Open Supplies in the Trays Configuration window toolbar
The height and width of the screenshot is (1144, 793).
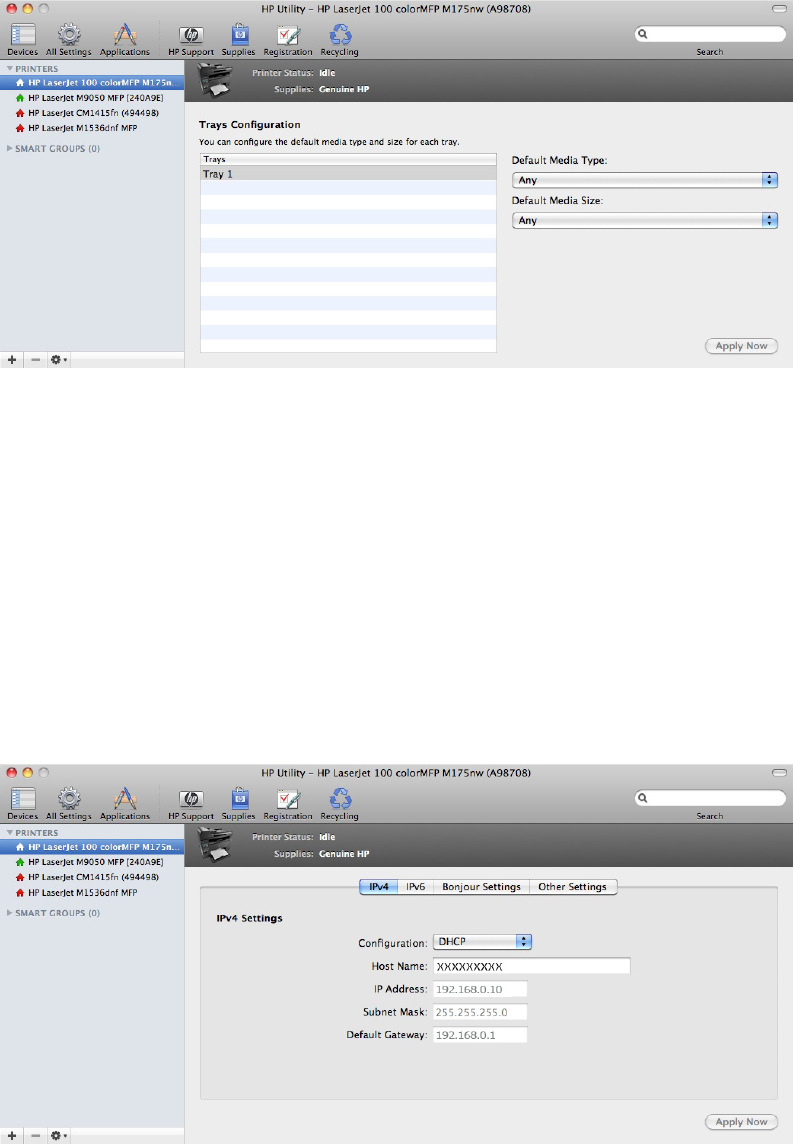239,39
